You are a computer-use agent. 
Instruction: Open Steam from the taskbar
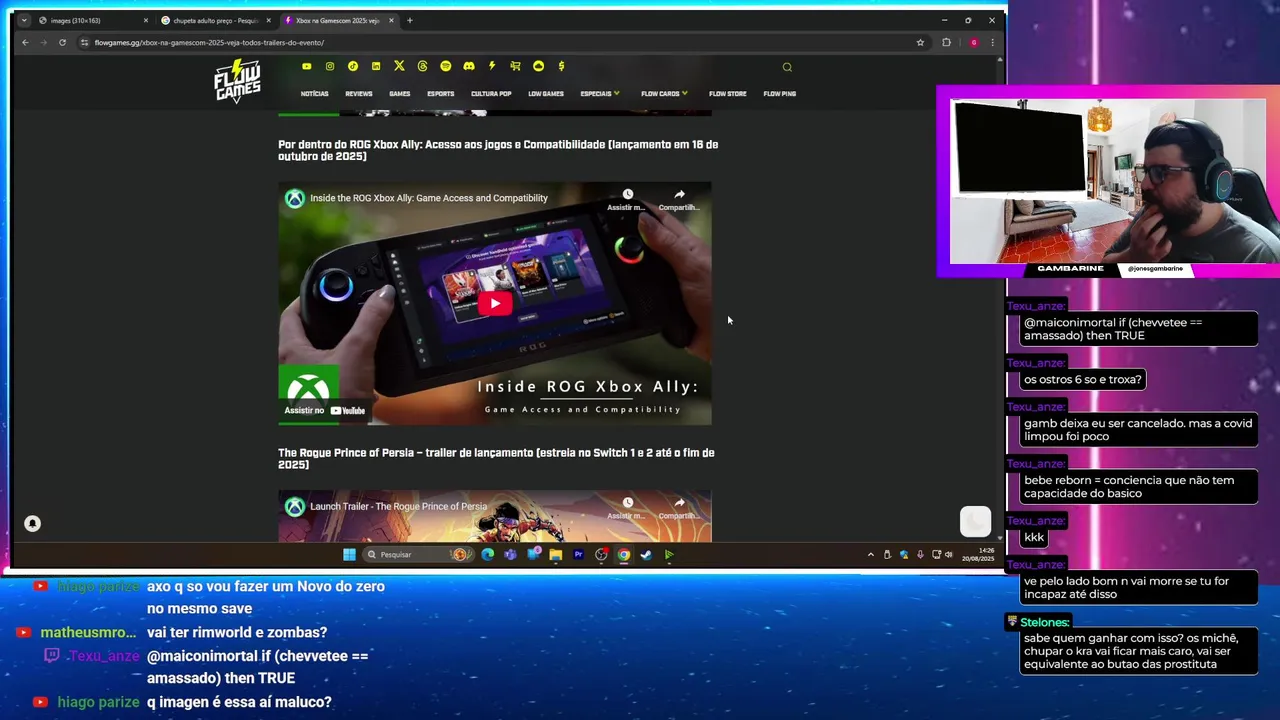click(646, 554)
